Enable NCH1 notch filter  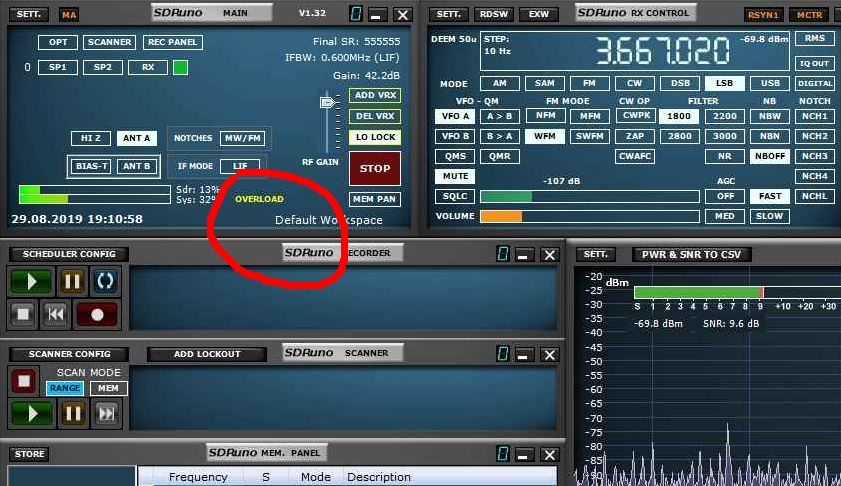815,116
